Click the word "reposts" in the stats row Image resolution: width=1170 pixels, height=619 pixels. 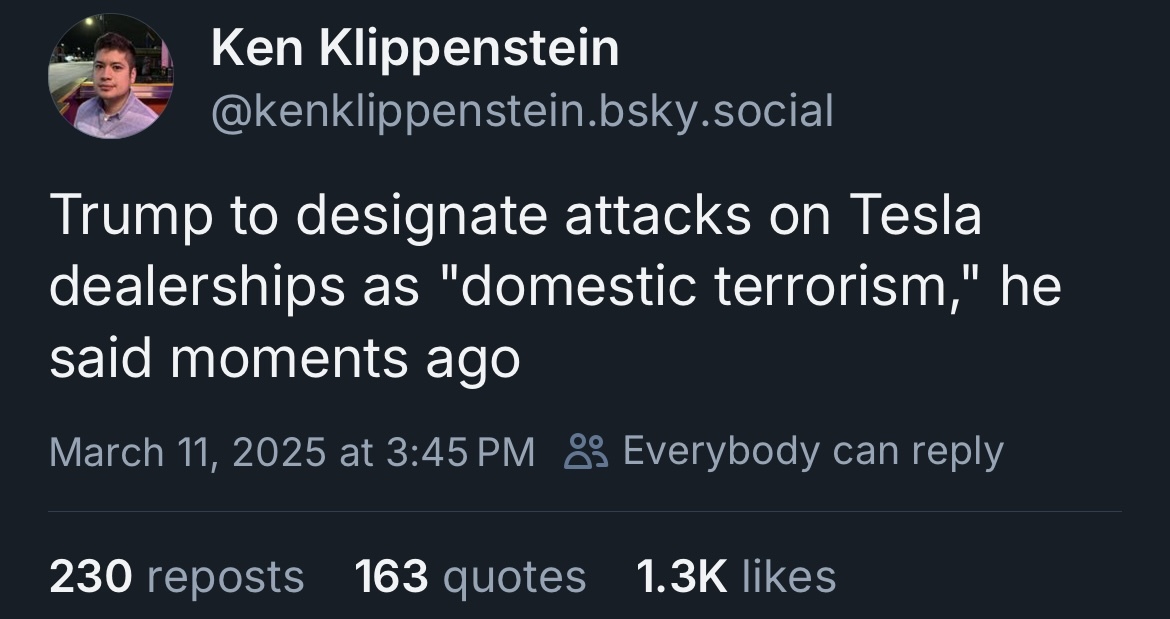pos(225,576)
